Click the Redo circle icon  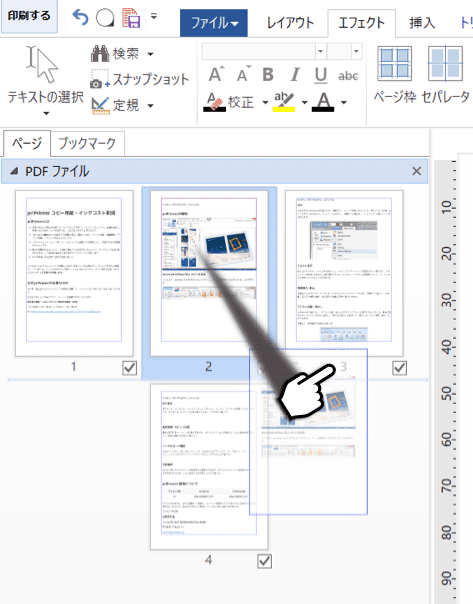[x=105, y=18]
